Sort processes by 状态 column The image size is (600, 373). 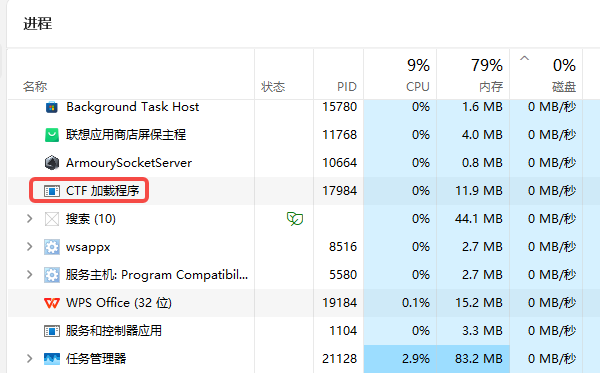(273, 87)
